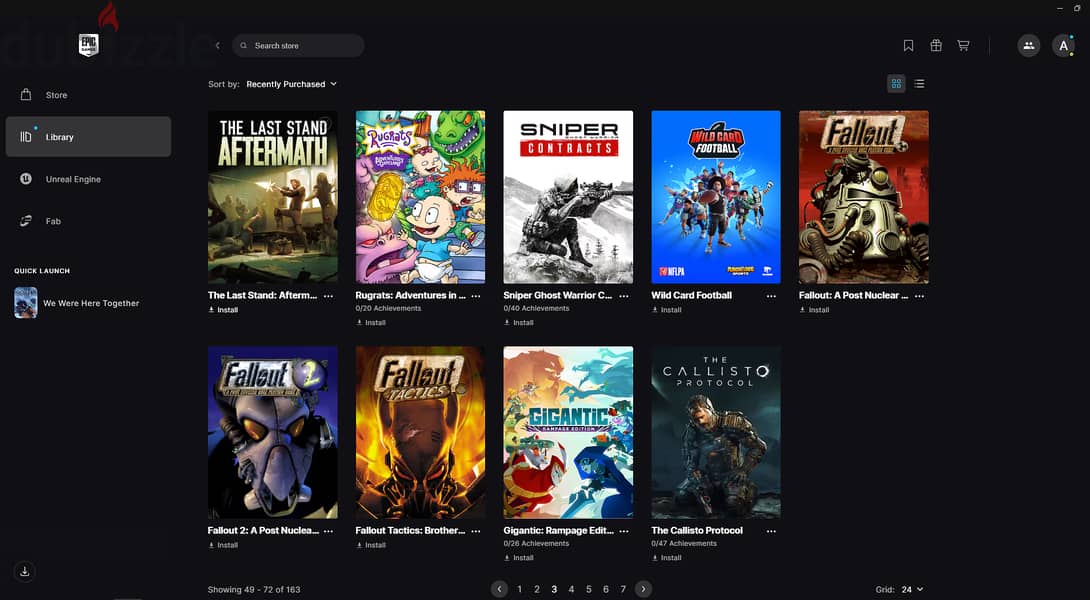Select Library in sidebar
Screen dimensions: 1090x600
click(88, 136)
